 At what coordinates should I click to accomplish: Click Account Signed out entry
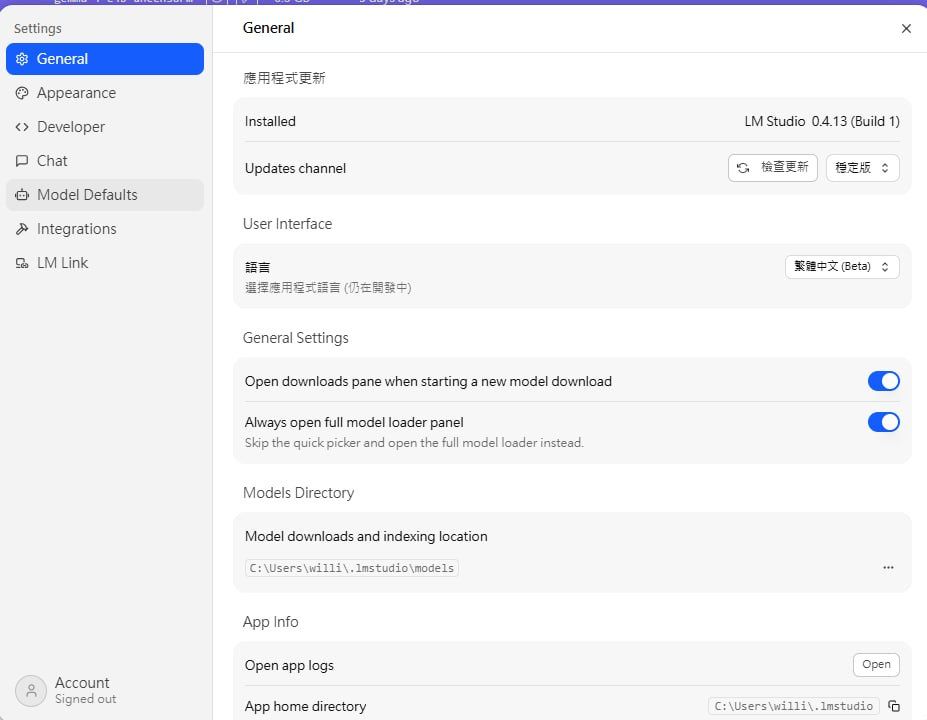tap(66, 690)
